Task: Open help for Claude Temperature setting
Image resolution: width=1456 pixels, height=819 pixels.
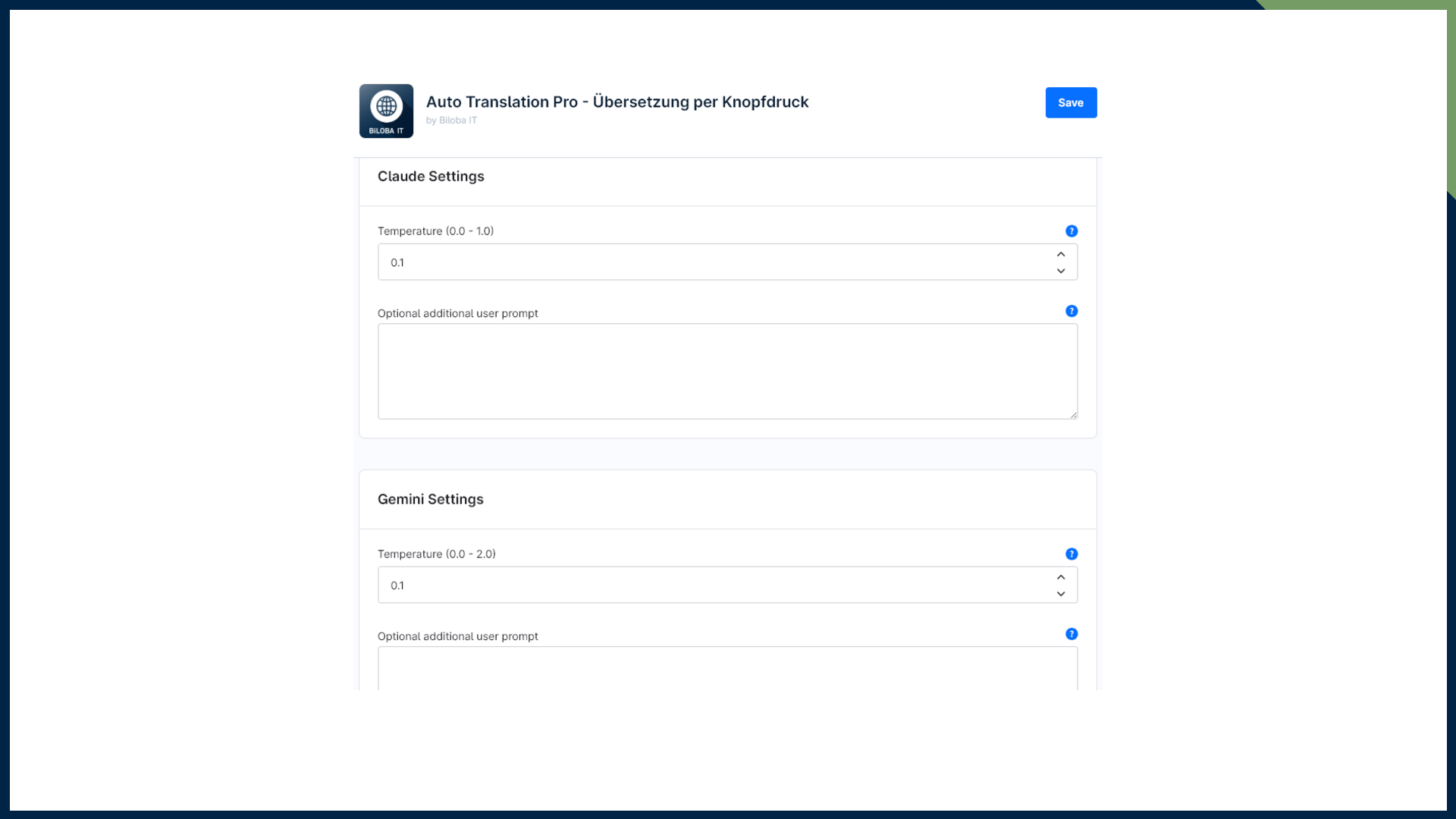Action: (1072, 231)
